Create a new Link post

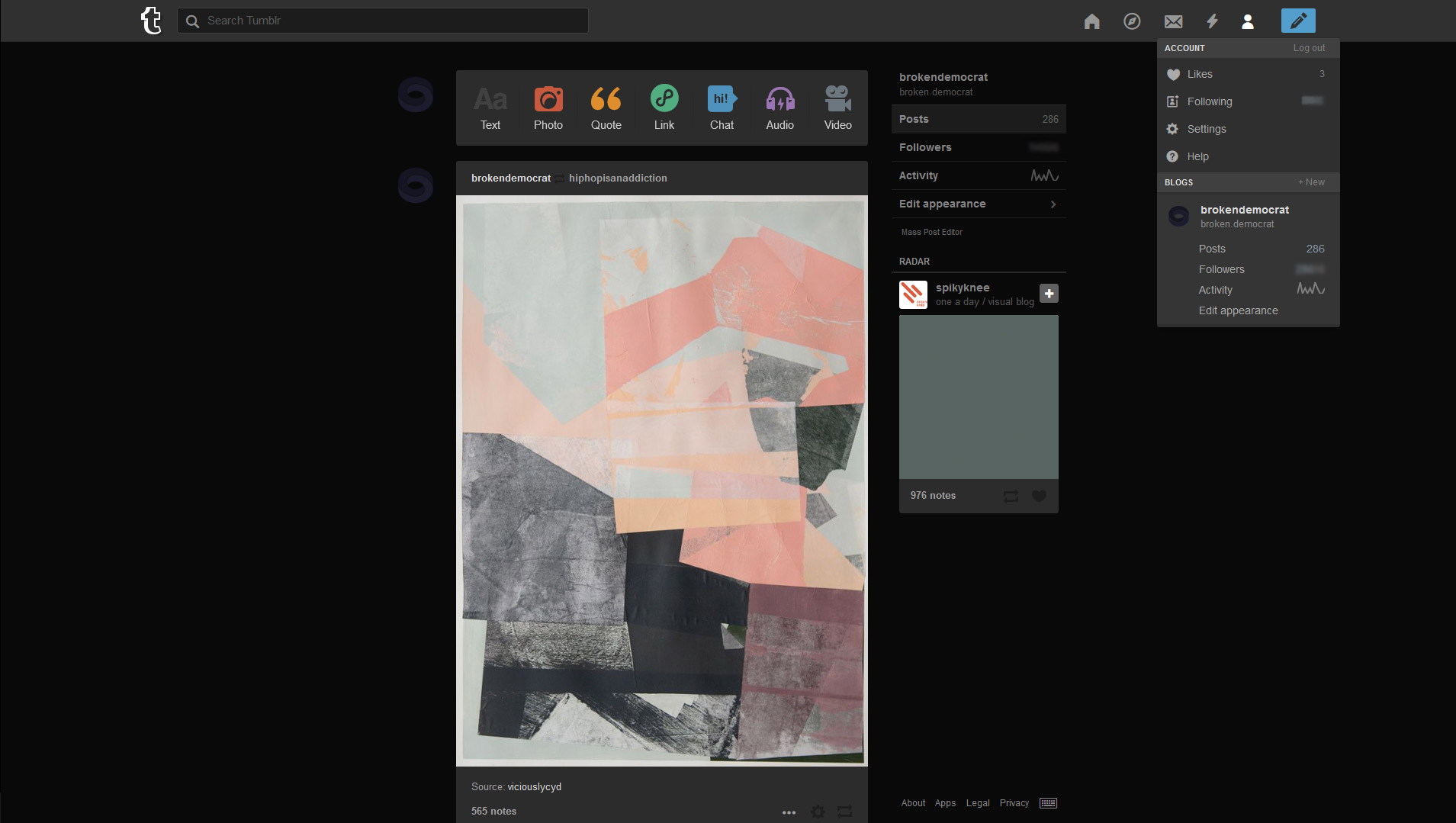tap(664, 108)
